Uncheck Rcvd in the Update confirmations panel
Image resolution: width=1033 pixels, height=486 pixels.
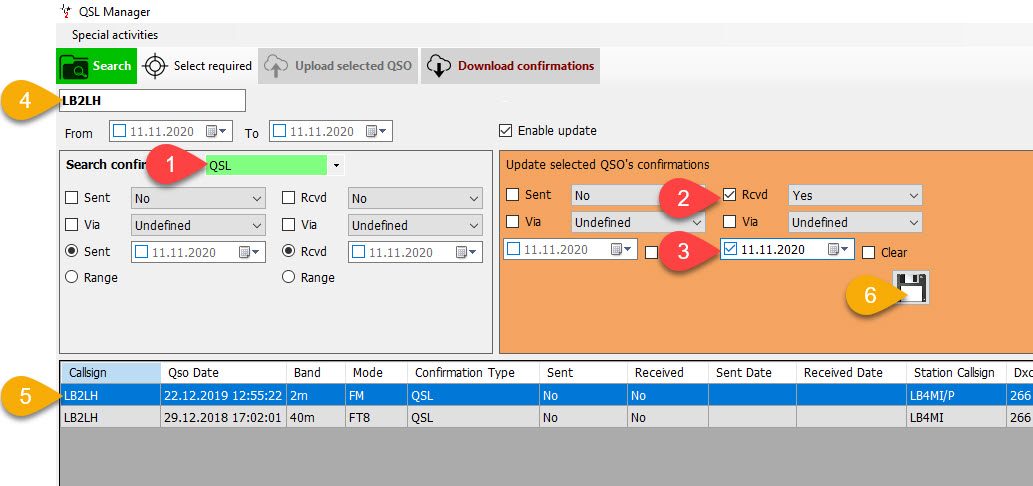click(729, 194)
